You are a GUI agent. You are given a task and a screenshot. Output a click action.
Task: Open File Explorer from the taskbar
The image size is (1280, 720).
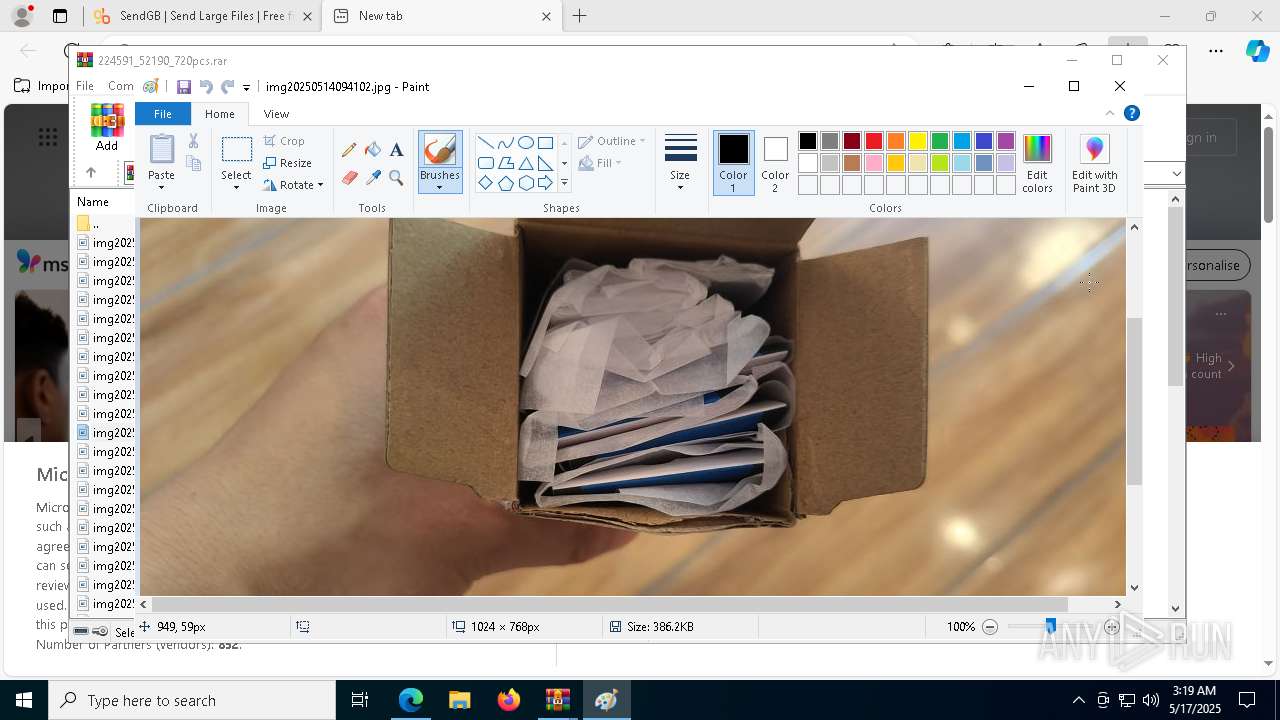[x=459, y=700]
